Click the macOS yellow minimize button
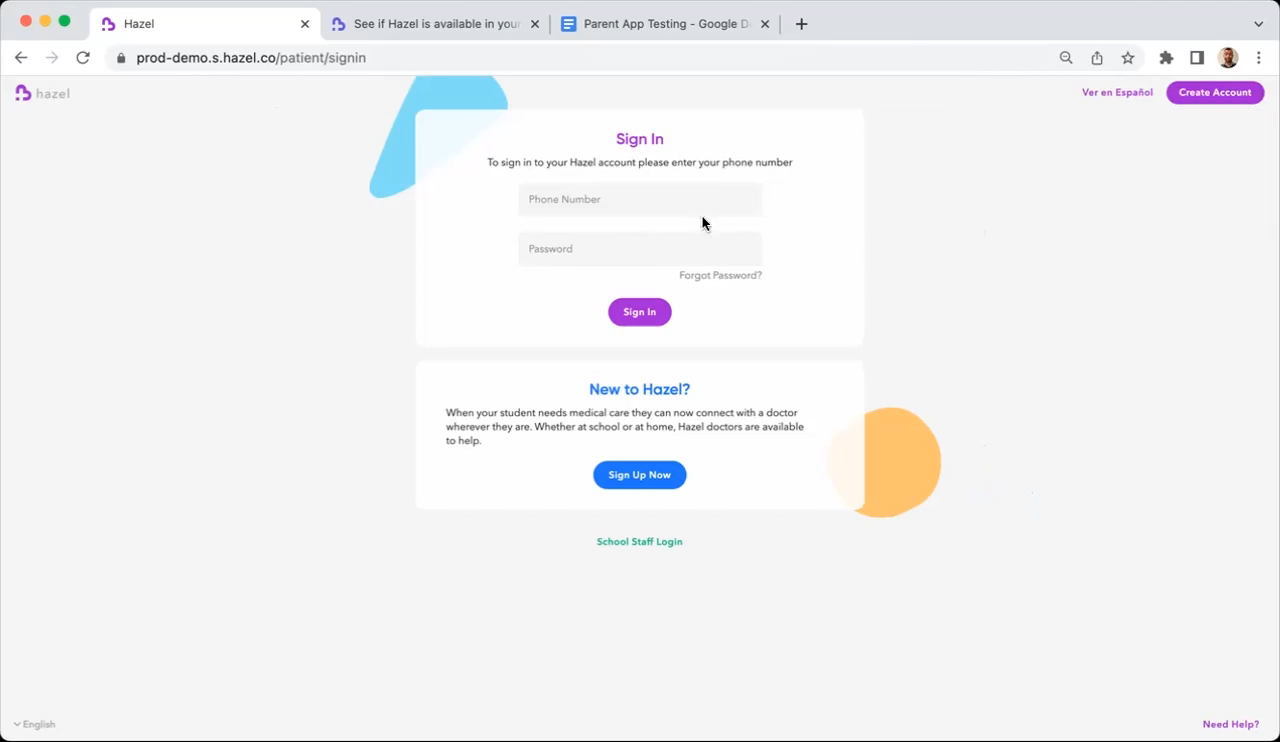Viewport: 1280px width, 742px height. coord(45,21)
